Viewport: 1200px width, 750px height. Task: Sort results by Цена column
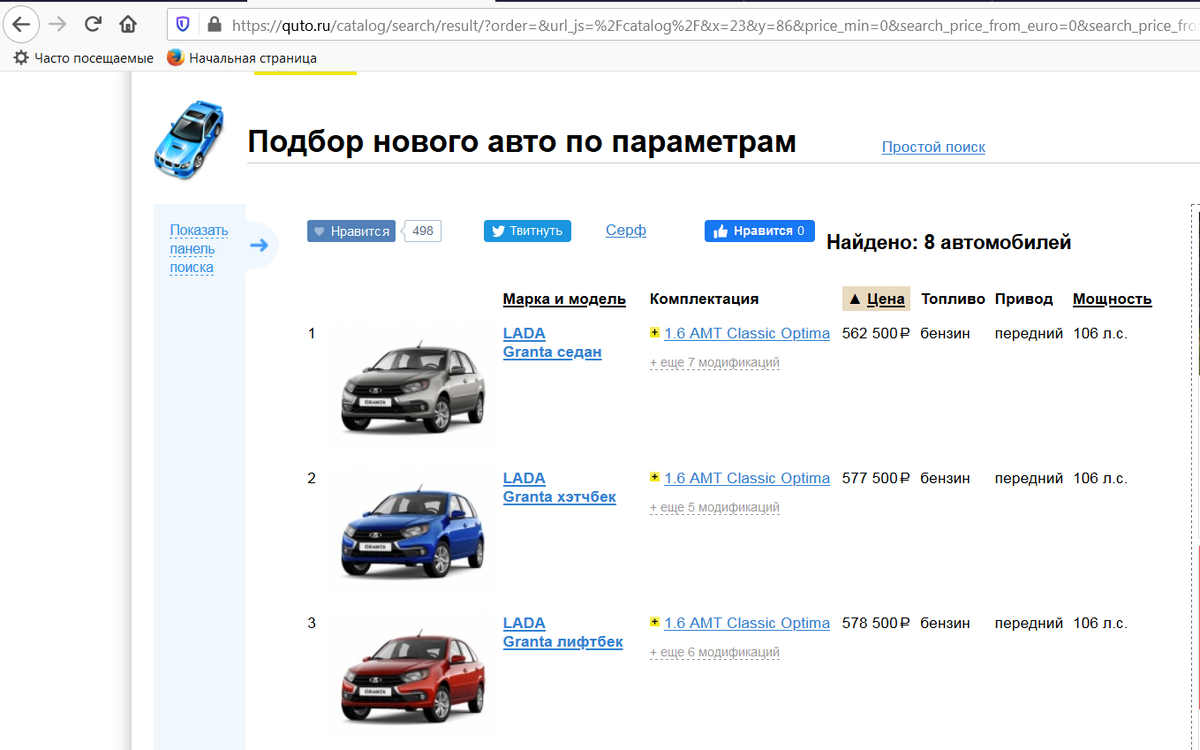[877, 299]
